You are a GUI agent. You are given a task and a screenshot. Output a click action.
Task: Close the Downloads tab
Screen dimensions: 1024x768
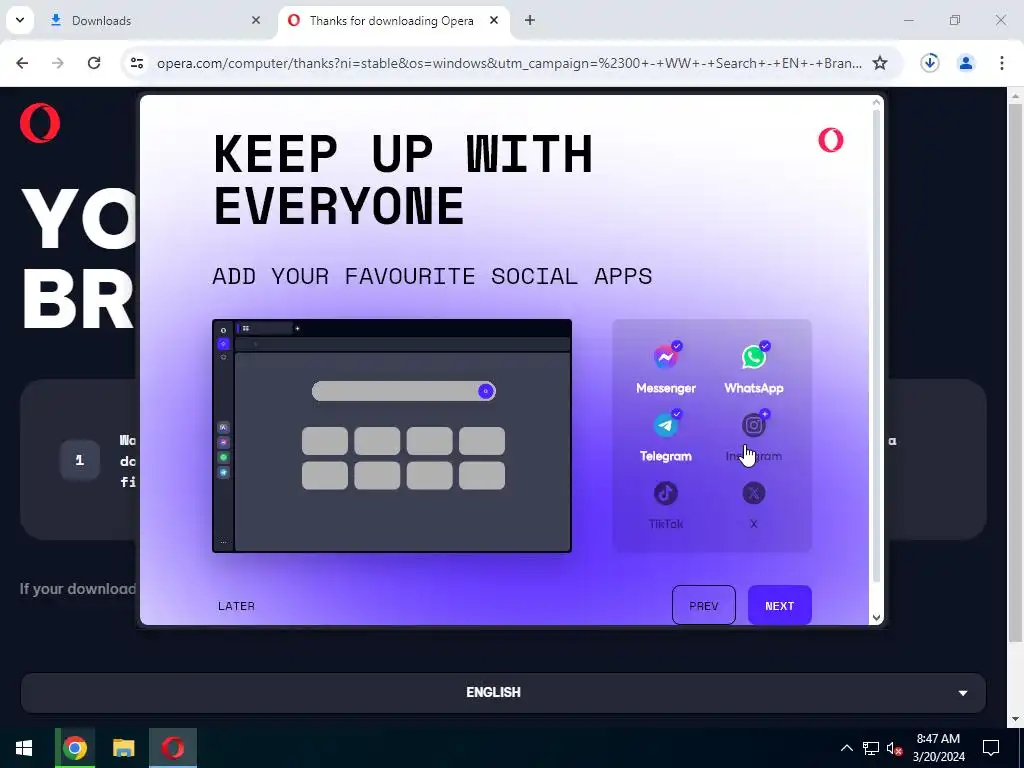255,20
